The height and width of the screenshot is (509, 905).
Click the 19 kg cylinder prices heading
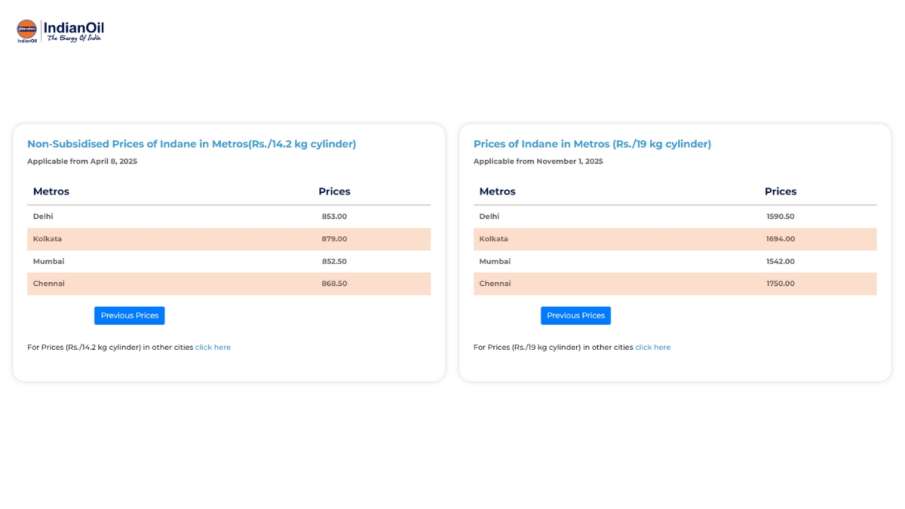592,144
